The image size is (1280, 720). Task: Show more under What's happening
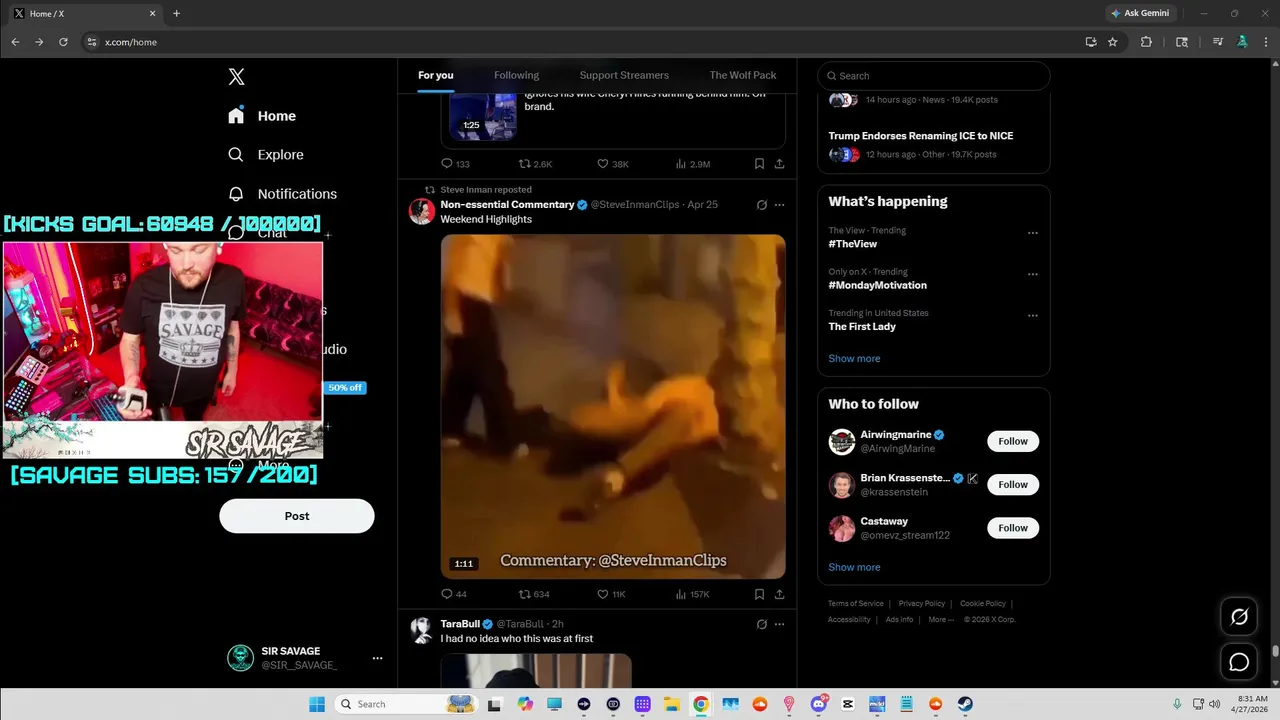[x=854, y=358]
